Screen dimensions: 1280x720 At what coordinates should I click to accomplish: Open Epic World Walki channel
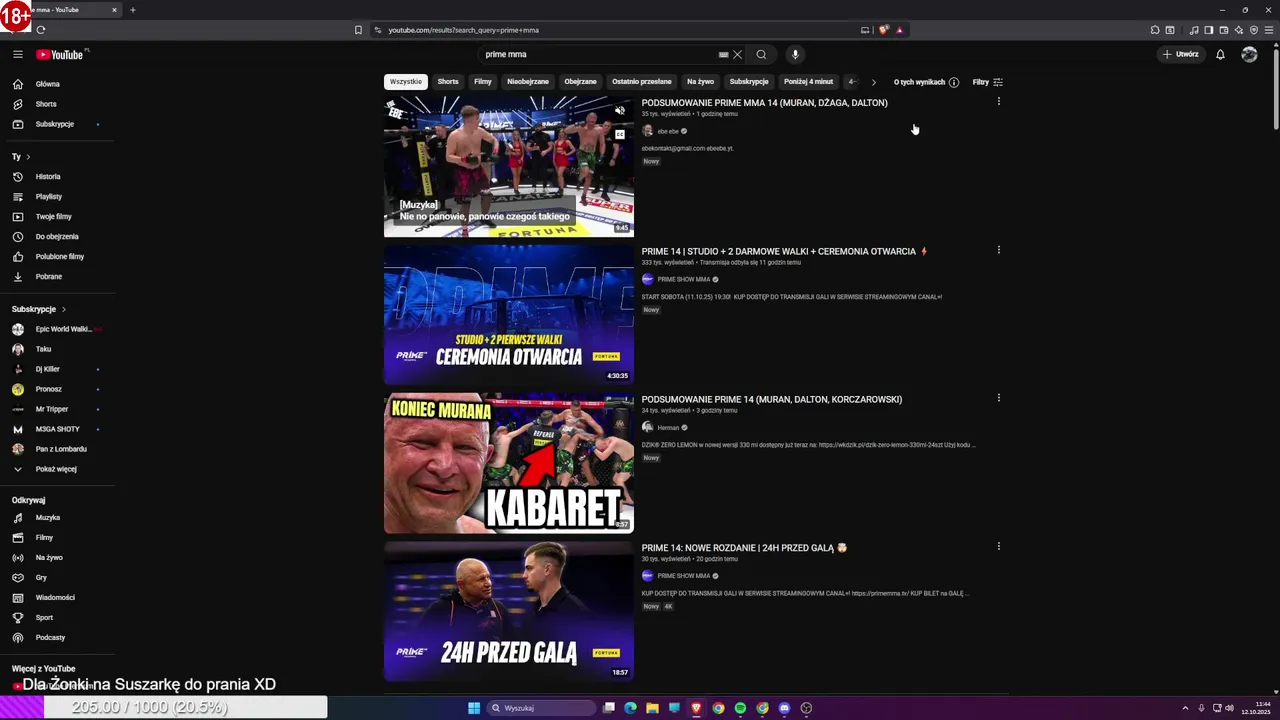pos(57,329)
